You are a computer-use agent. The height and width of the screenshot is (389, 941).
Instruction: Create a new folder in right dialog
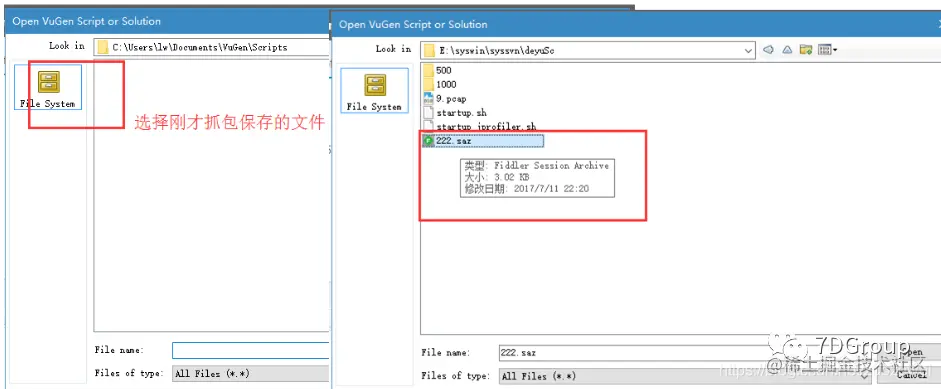point(806,50)
